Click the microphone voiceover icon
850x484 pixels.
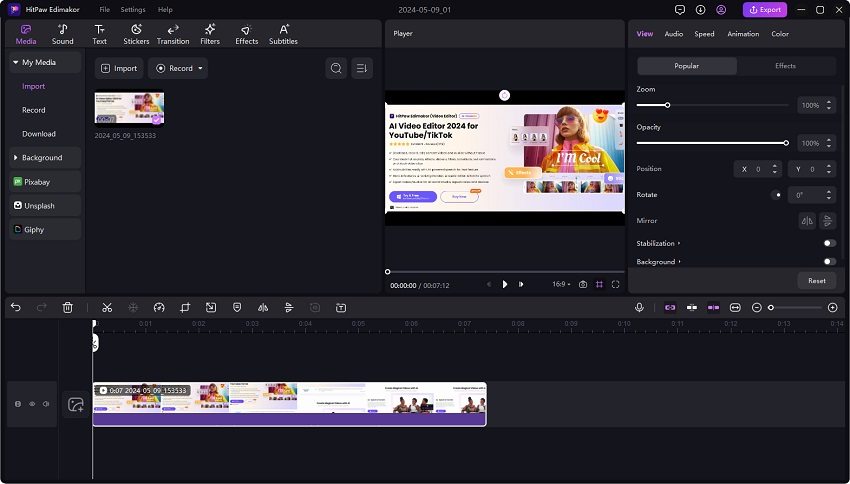point(639,308)
